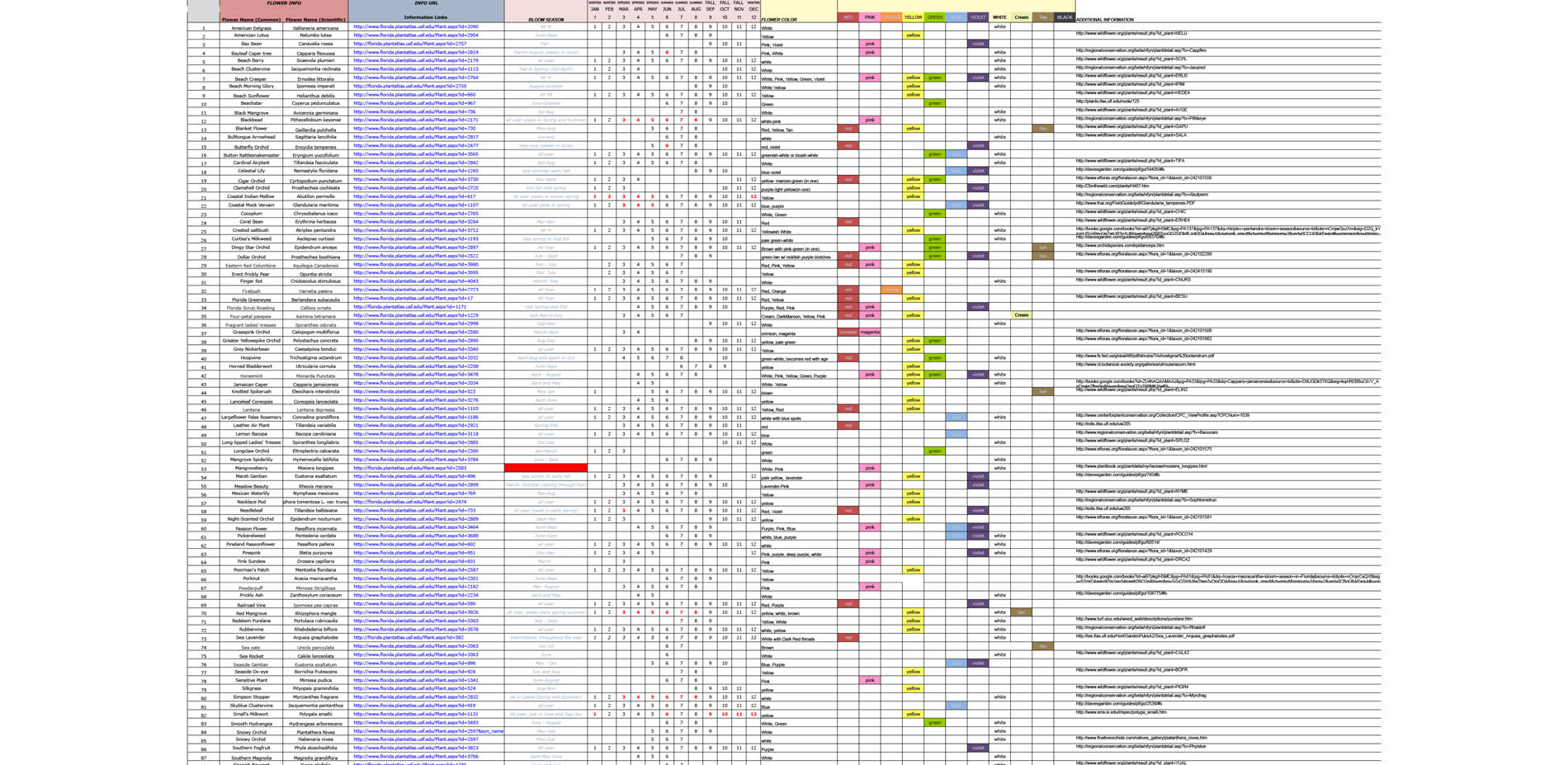The image size is (1568, 765).
Task: Click the Flower Name (Common) column header
Action: [x=251, y=19]
